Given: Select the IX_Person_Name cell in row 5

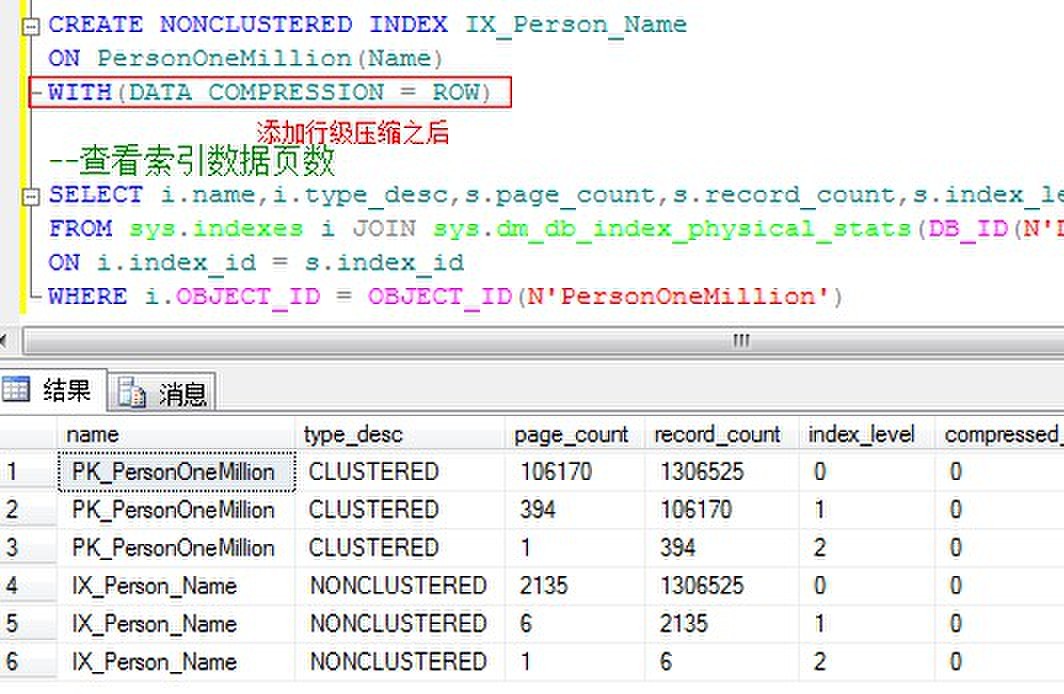Looking at the screenshot, I should (x=176, y=623).
